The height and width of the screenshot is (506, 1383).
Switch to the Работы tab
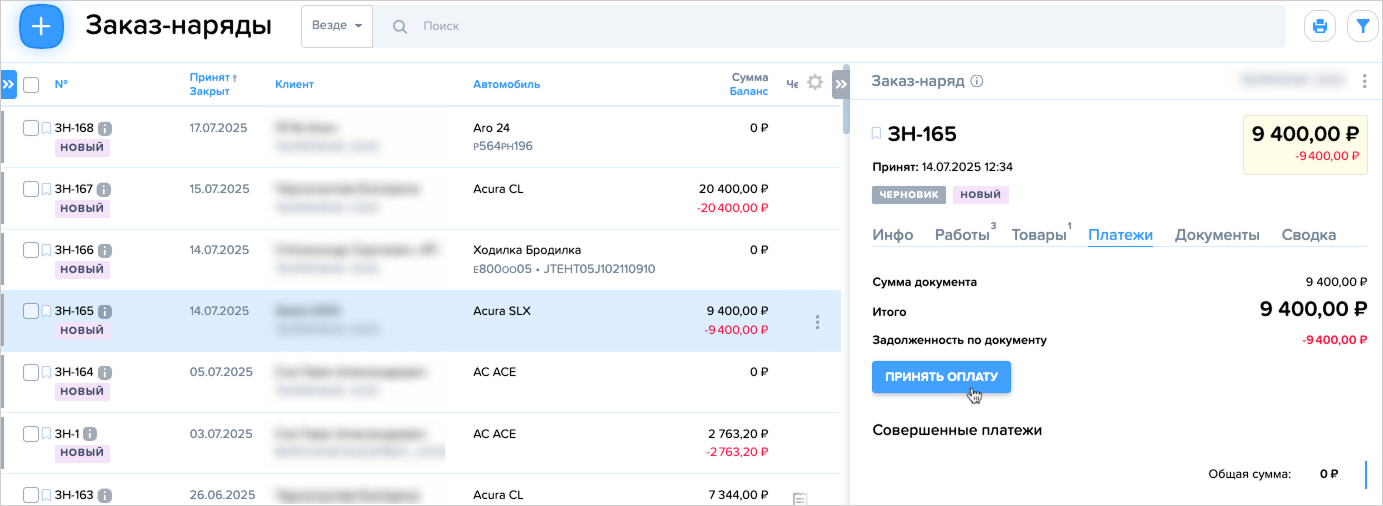click(961, 235)
